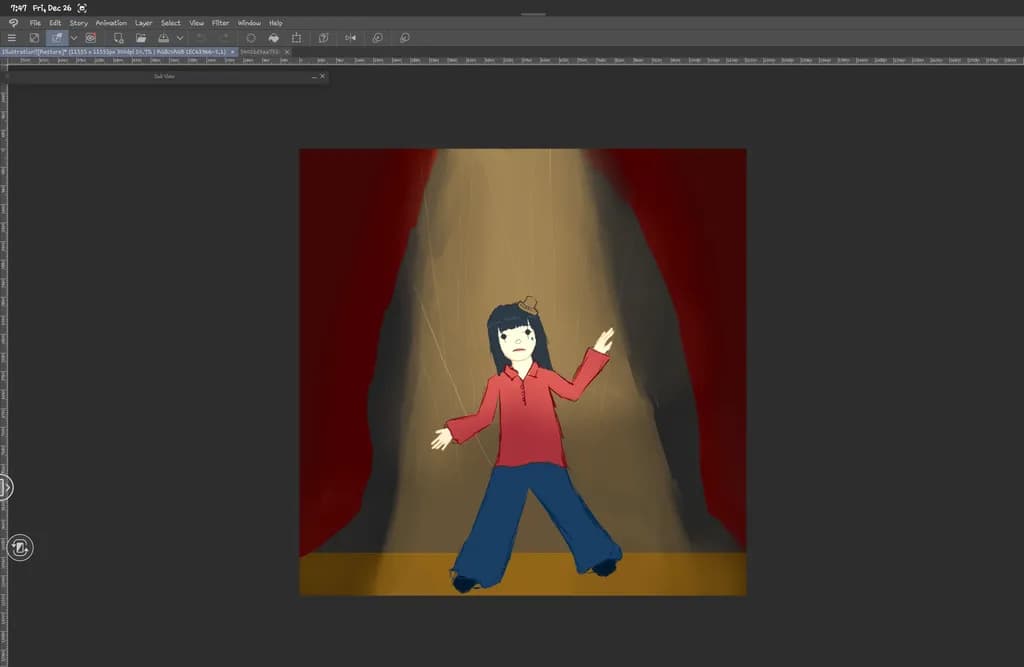The height and width of the screenshot is (667, 1024).
Task: Open the File menu
Action: [x=35, y=23]
